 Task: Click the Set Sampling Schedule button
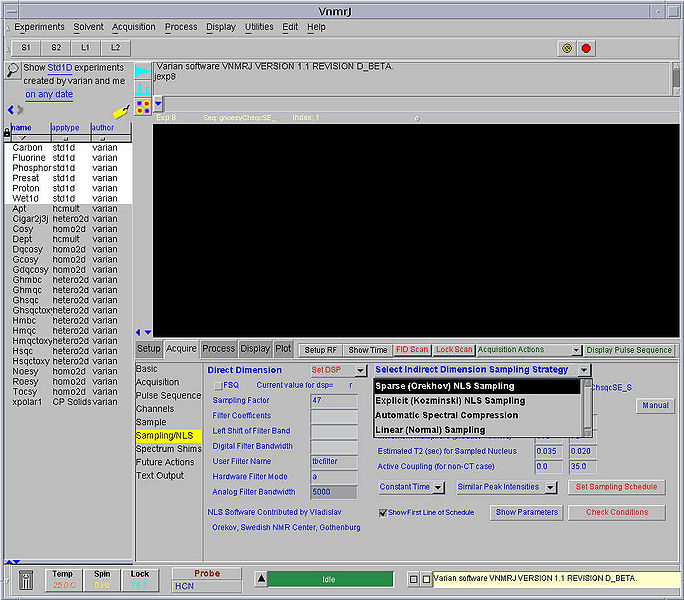click(616, 487)
